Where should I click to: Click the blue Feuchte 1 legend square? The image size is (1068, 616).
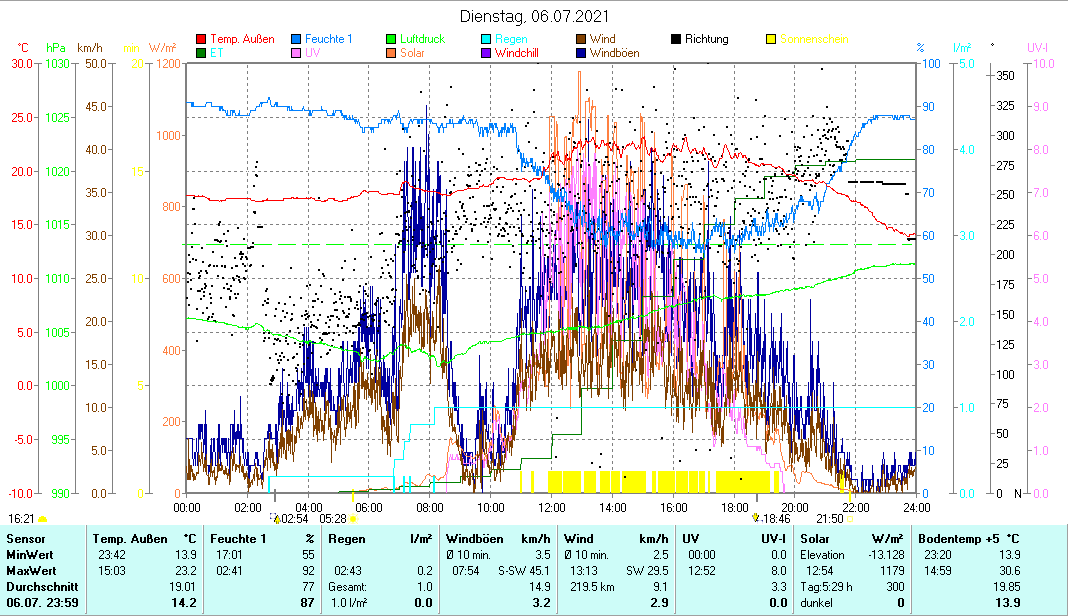(x=296, y=40)
